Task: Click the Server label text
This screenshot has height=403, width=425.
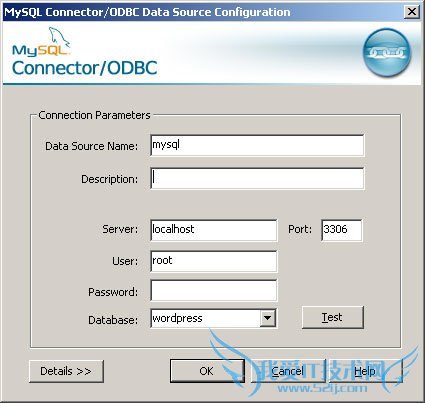Action: [120, 229]
